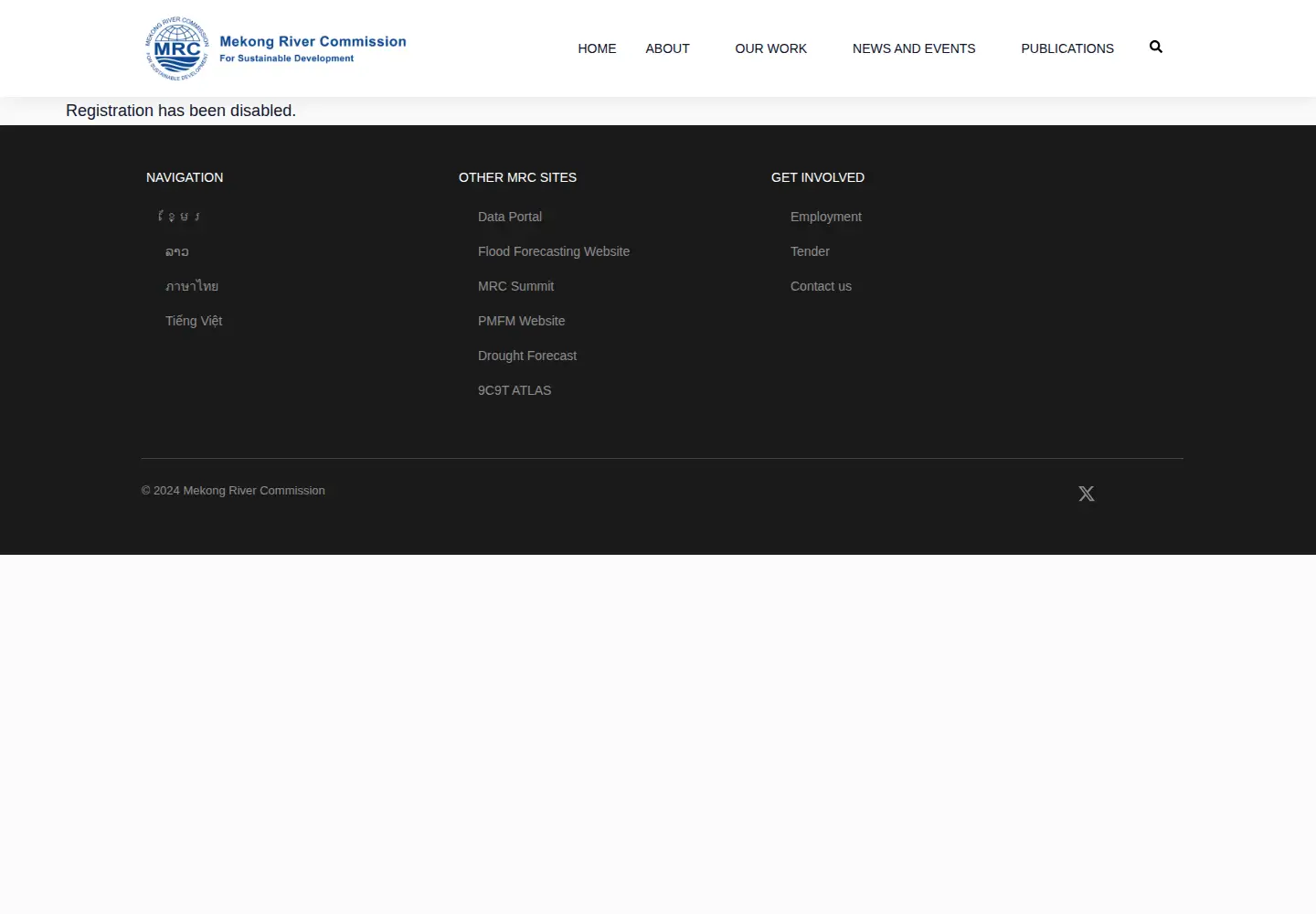This screenshot has height=914, width=1316.
Task: Go to the HOME menu item
Action: pos(597,48)
